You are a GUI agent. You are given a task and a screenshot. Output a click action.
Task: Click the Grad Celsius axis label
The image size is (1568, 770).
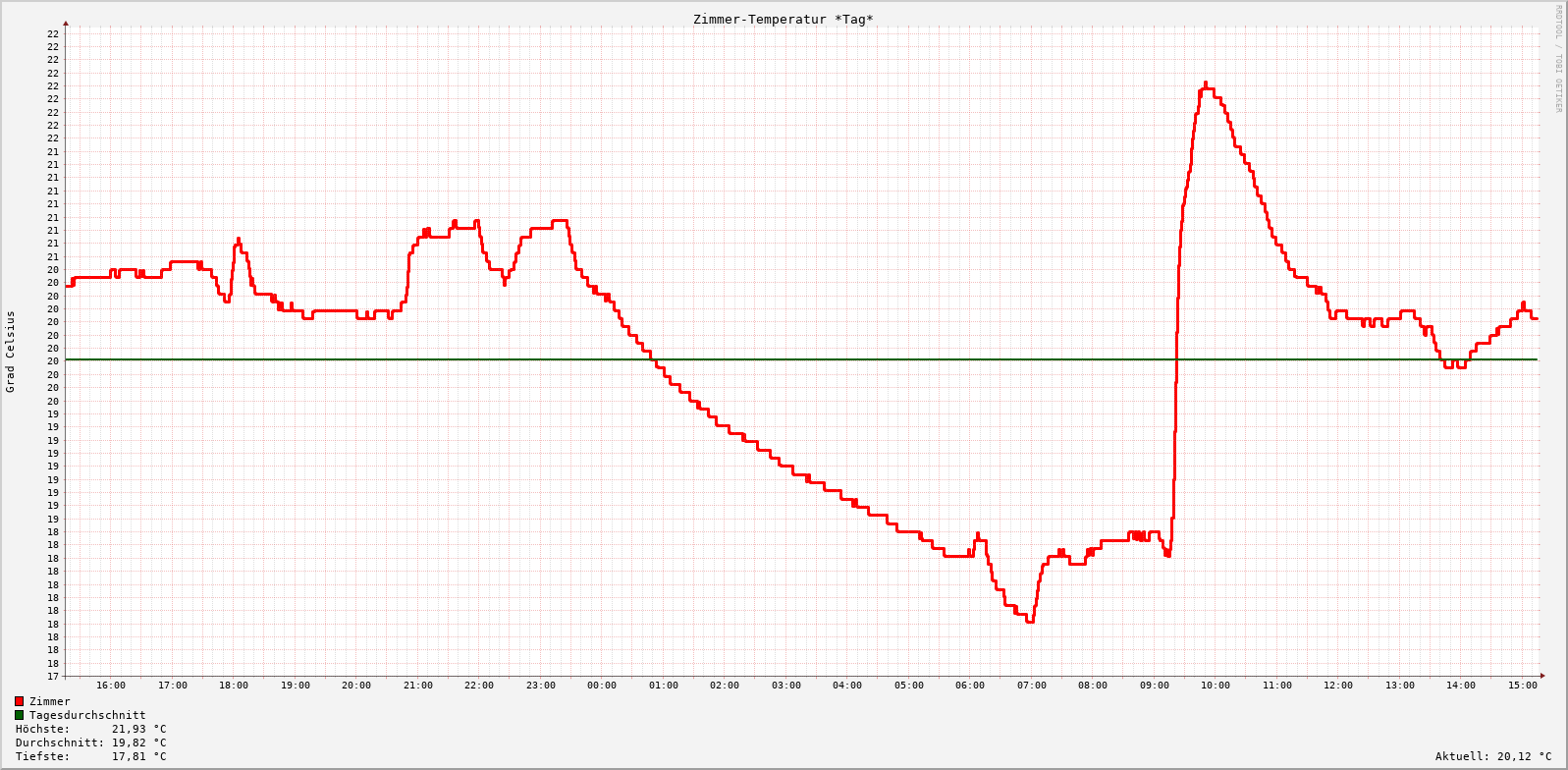click(x=11, y=352)
